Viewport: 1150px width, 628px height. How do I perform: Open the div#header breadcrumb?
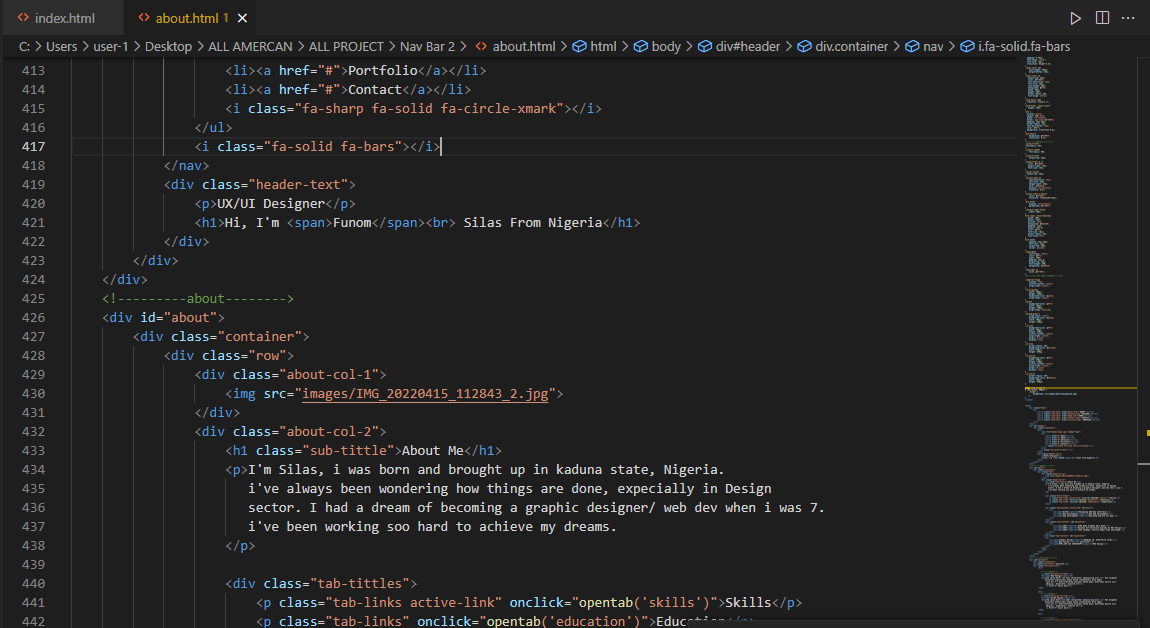[x=739, y=46]
